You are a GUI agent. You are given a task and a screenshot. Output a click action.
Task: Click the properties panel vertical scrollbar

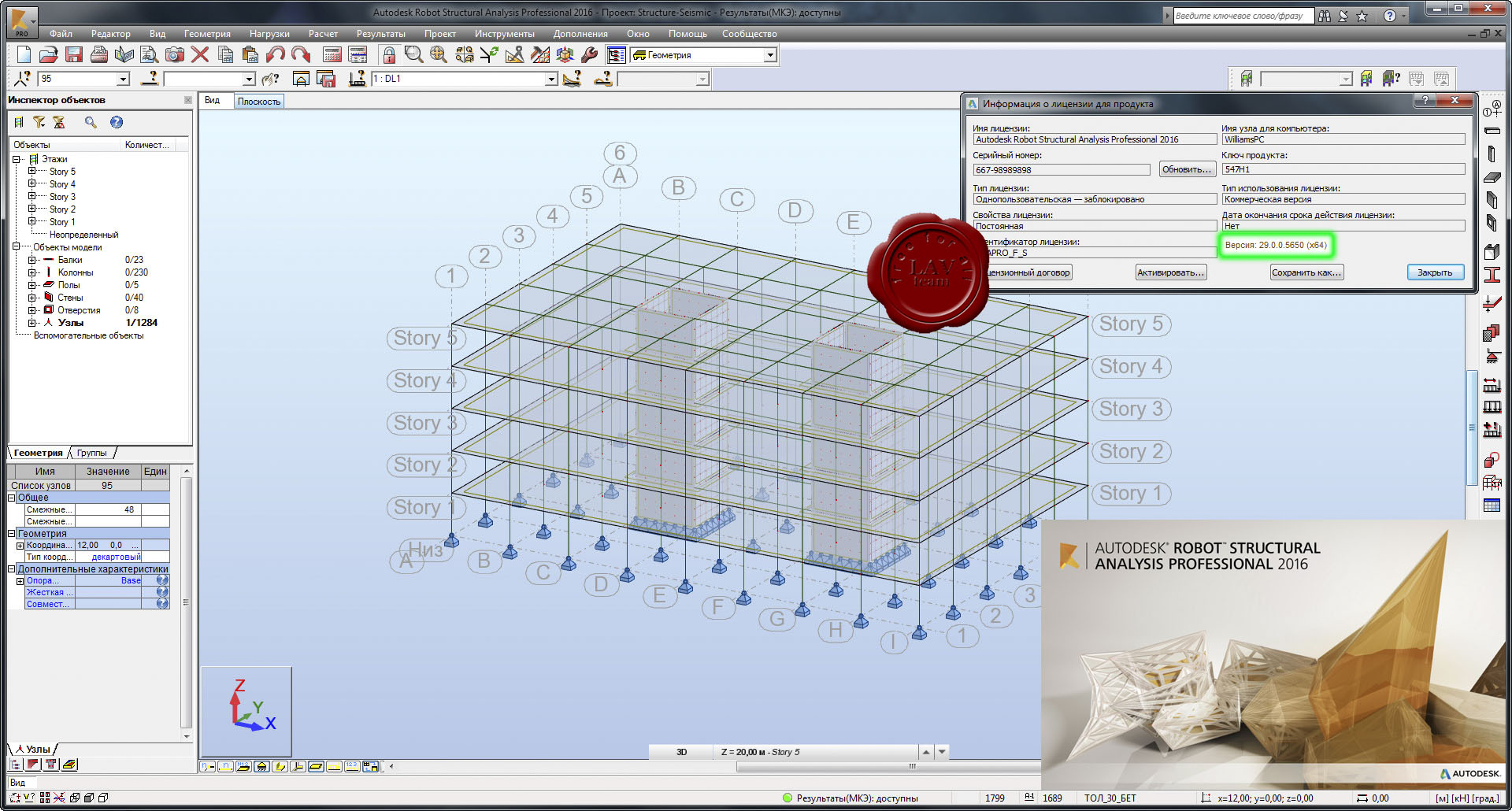(187, 602)
